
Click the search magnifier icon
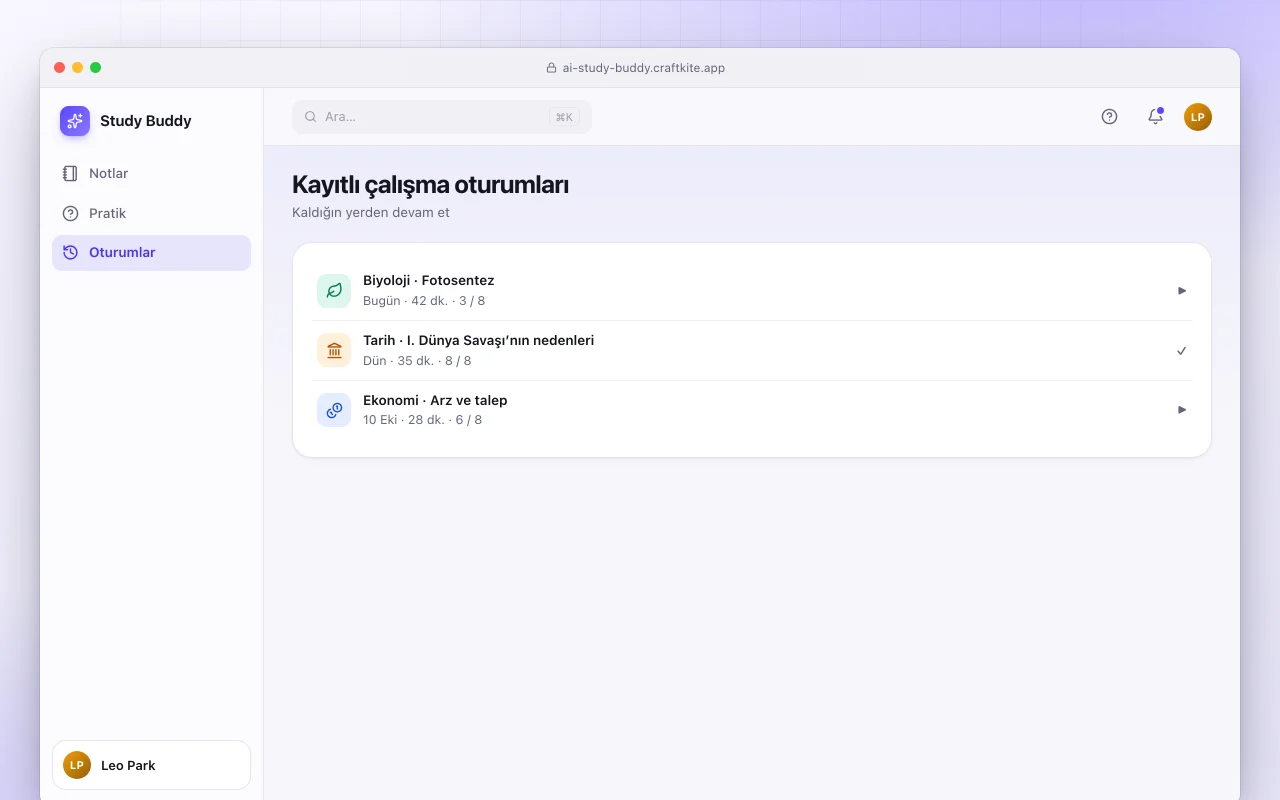[x=311, y=117]
